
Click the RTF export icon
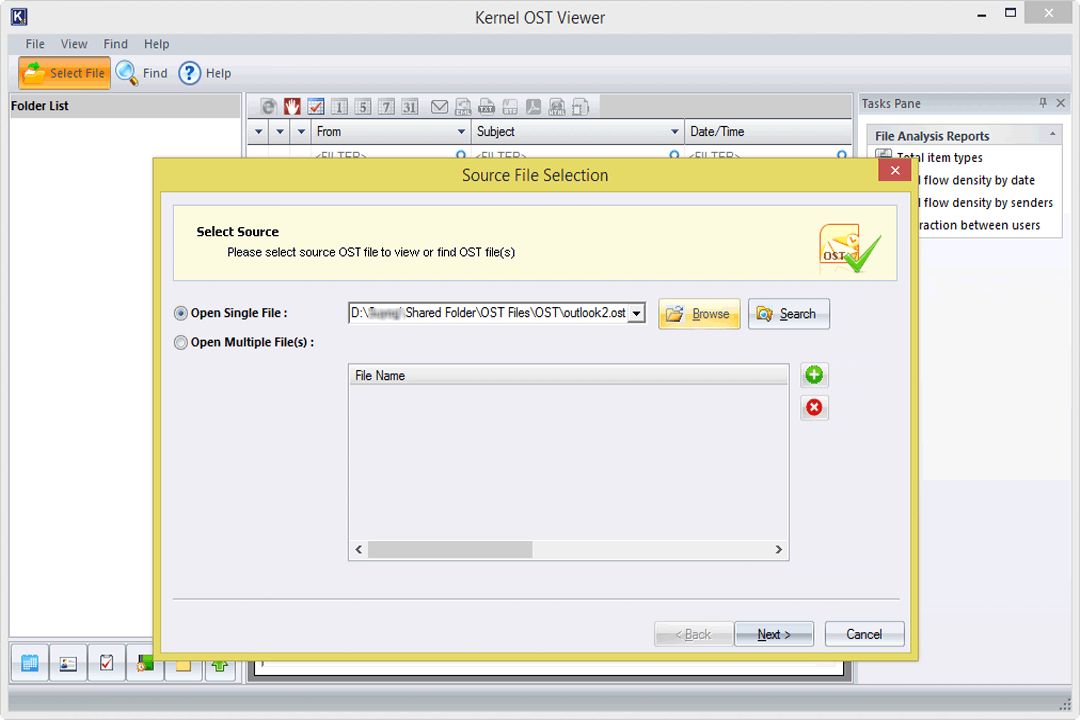tap(510, 107)
